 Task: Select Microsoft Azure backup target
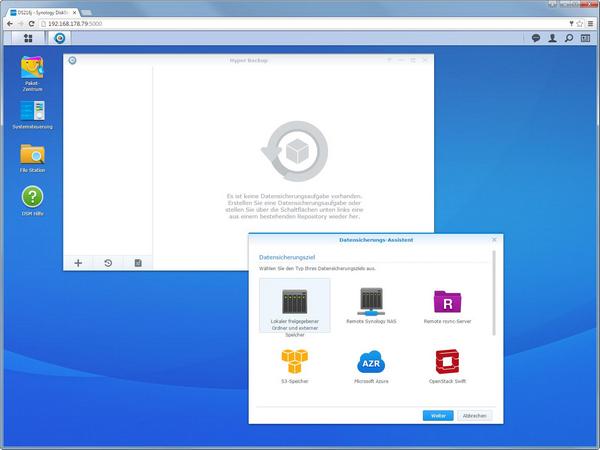(x=371, y=366)
